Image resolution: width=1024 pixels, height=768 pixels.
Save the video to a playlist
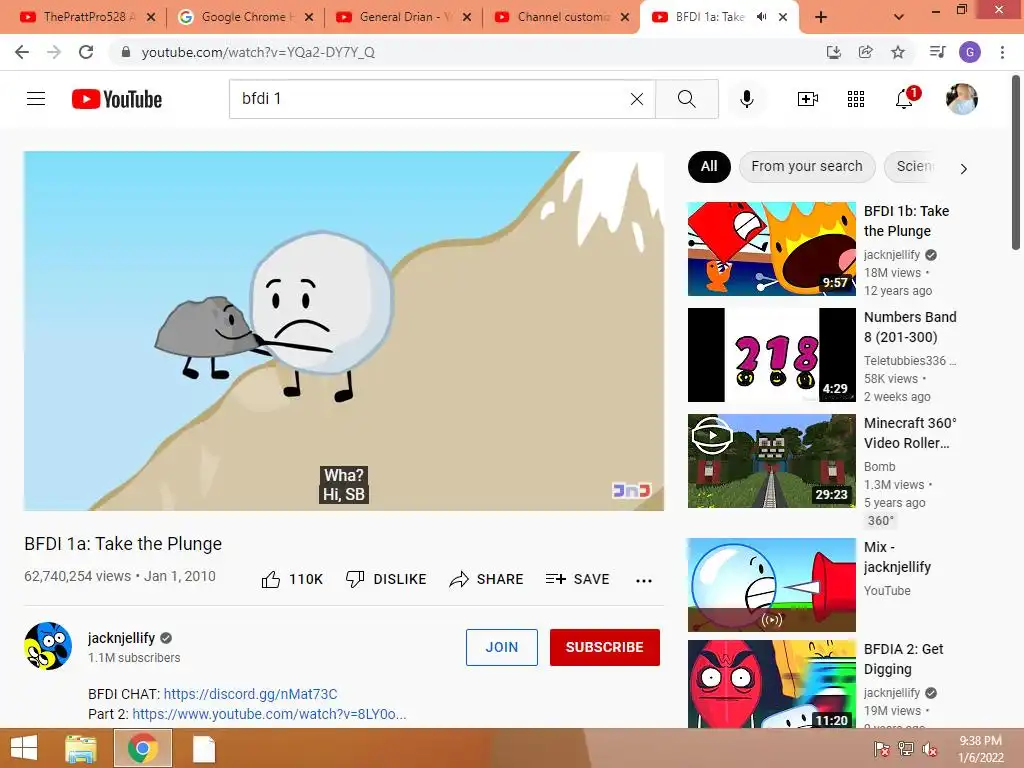pyautogui.click(x=578, y=579)
